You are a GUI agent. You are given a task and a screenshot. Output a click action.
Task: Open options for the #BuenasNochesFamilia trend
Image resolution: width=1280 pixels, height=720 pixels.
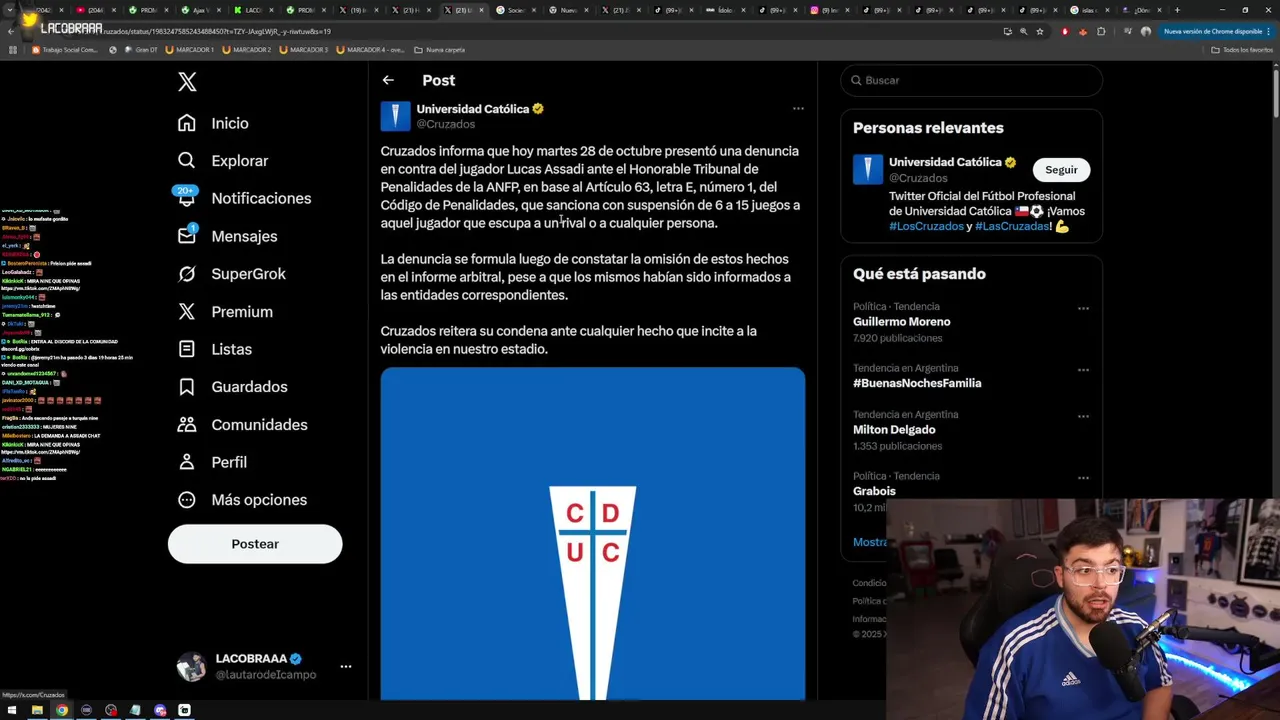coord(1083,370)
